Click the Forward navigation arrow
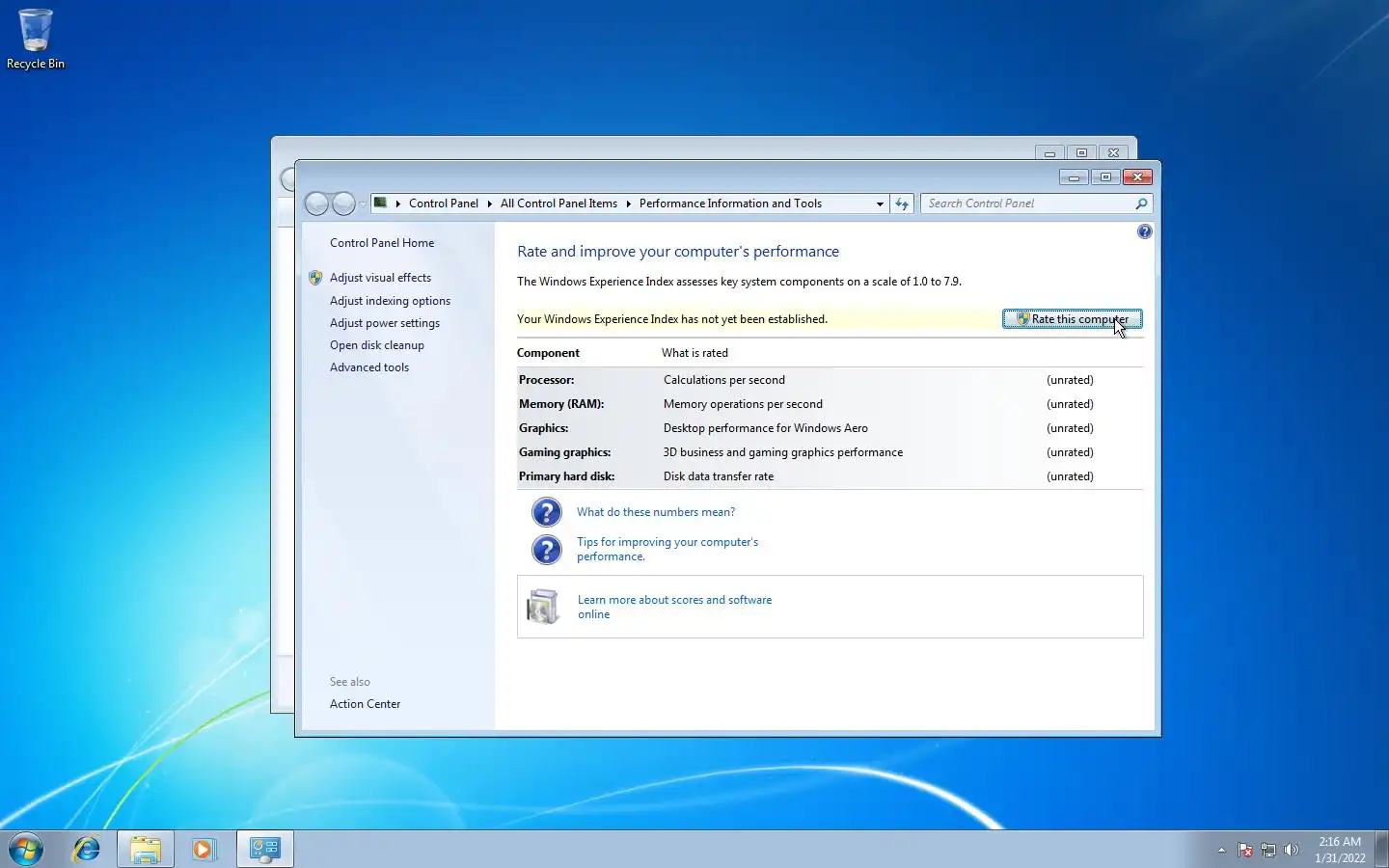Screen dimensions: 1389x868 point(343,203)
